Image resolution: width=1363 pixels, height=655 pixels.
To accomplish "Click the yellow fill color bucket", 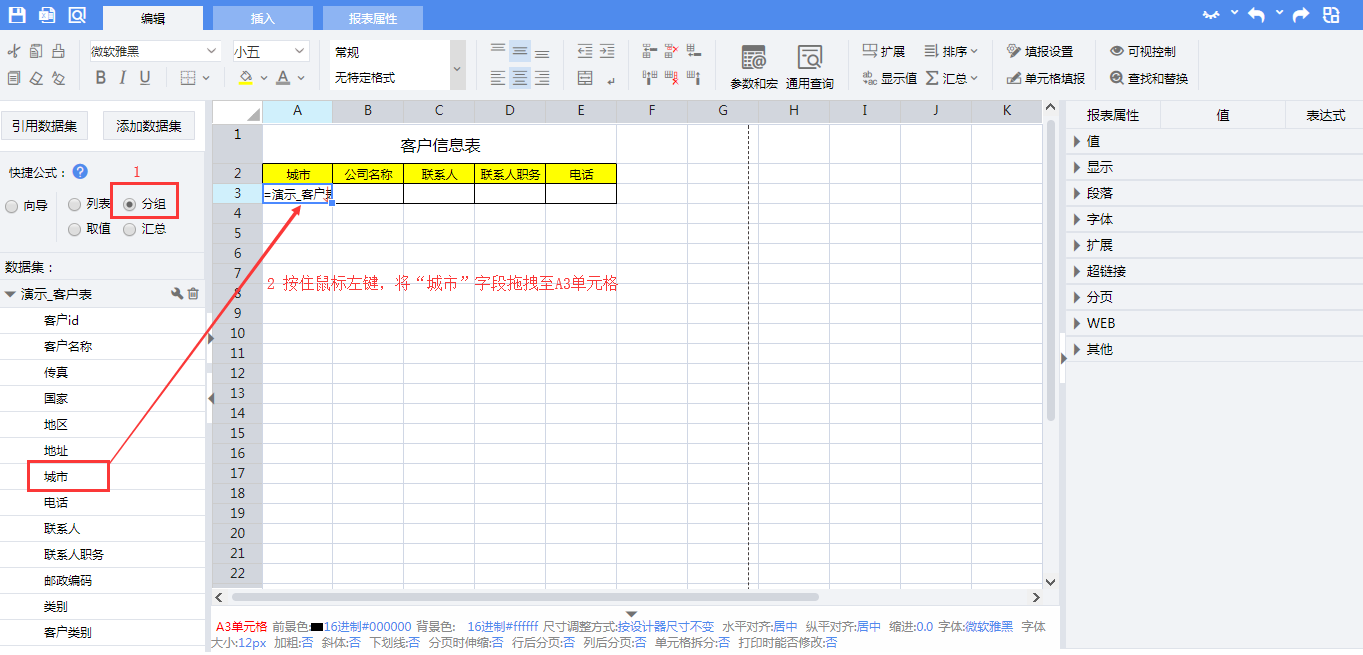I will [x=246, y=78].
